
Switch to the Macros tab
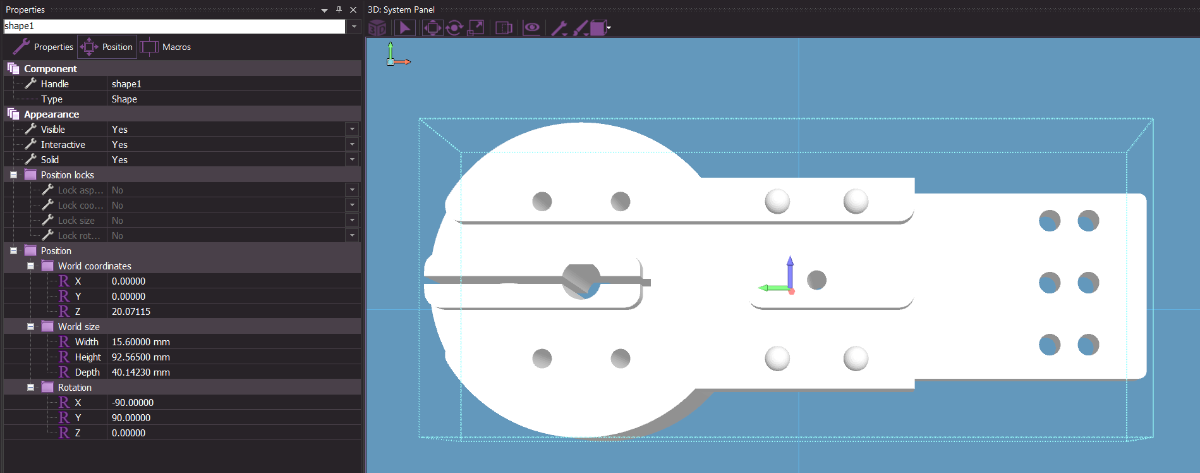[166, 47]
